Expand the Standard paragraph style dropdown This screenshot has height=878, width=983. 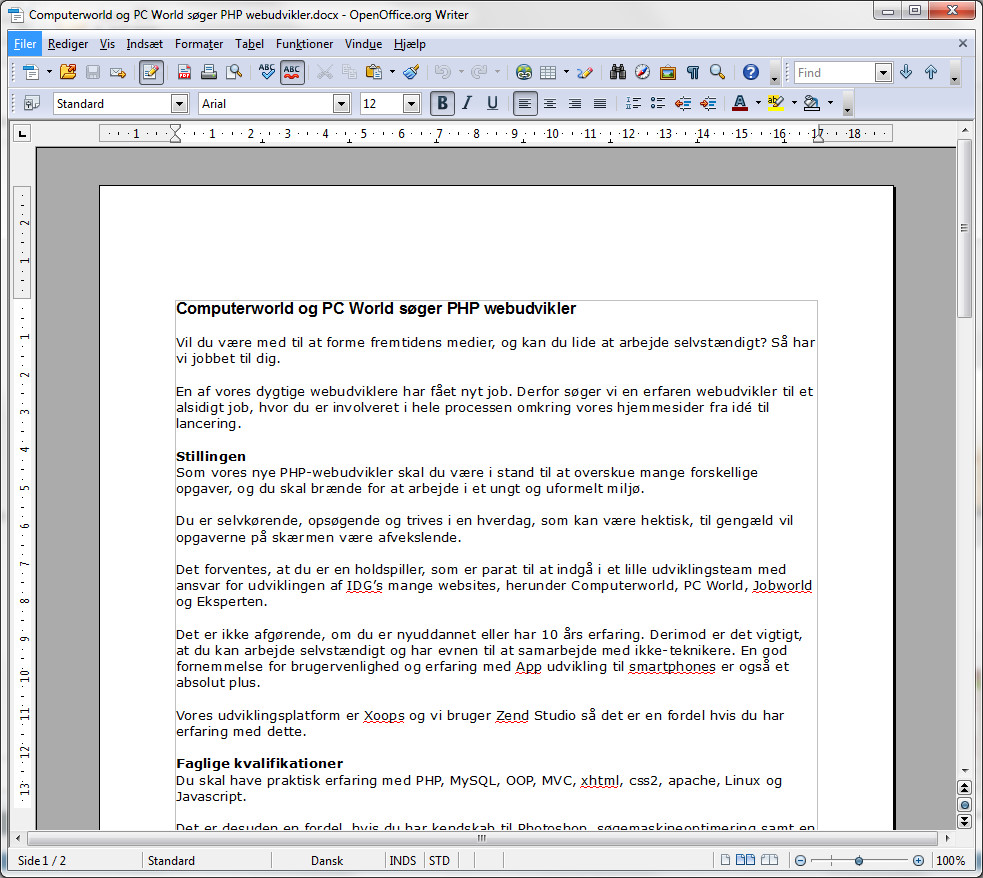pyautogui.click(x=179, y=103)
